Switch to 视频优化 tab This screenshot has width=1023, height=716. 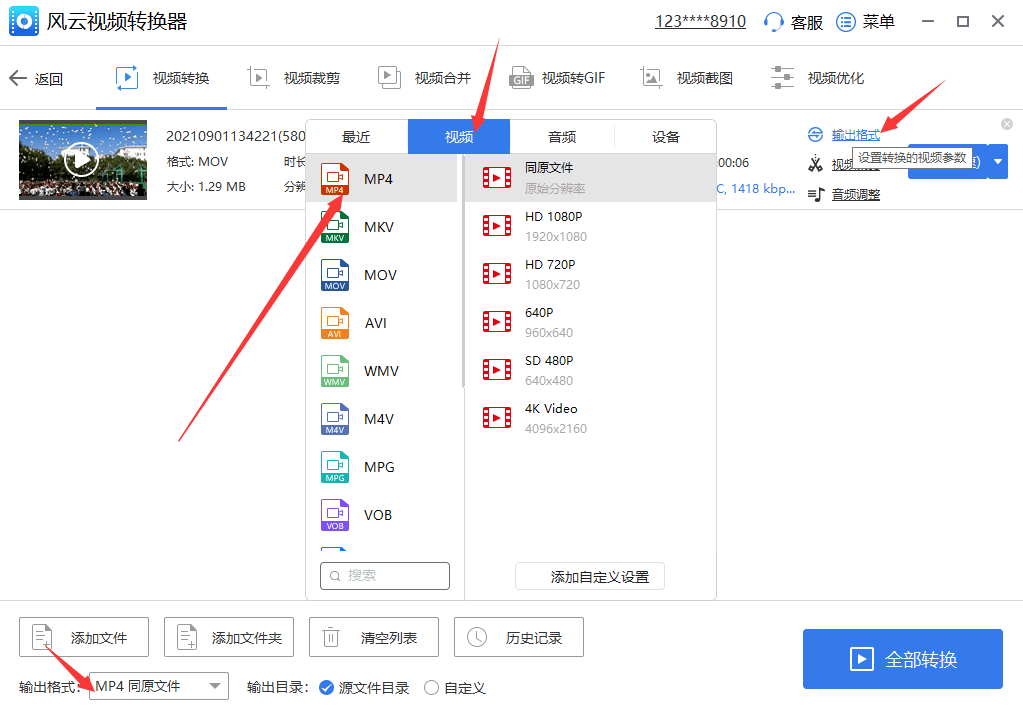tap(817, 78)
